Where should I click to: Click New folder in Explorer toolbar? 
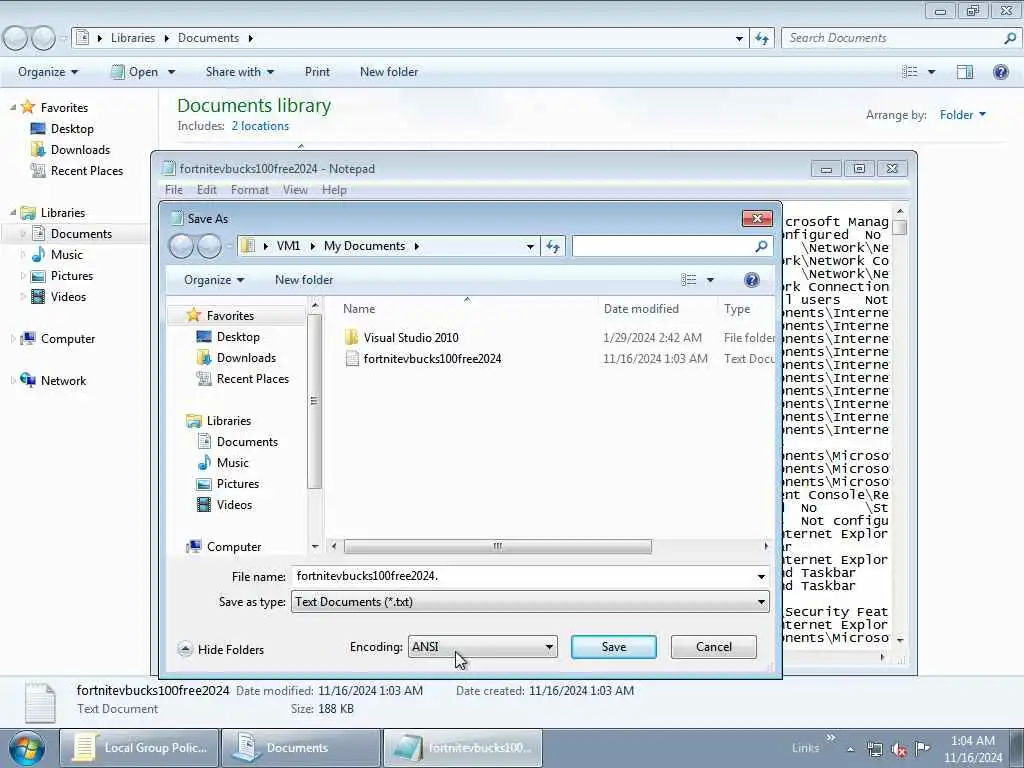point(389,72)
